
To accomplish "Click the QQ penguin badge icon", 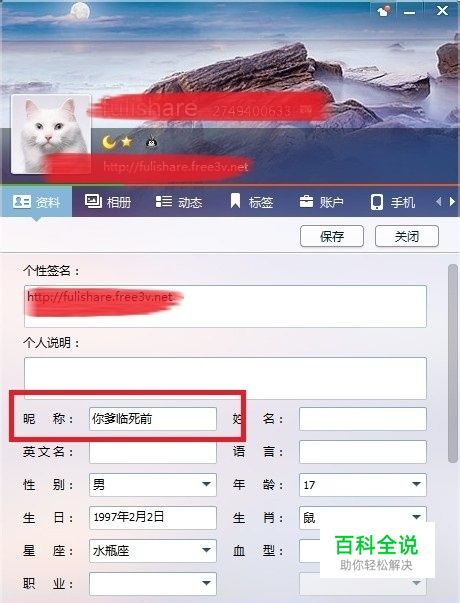I will (x=152, y=143).
